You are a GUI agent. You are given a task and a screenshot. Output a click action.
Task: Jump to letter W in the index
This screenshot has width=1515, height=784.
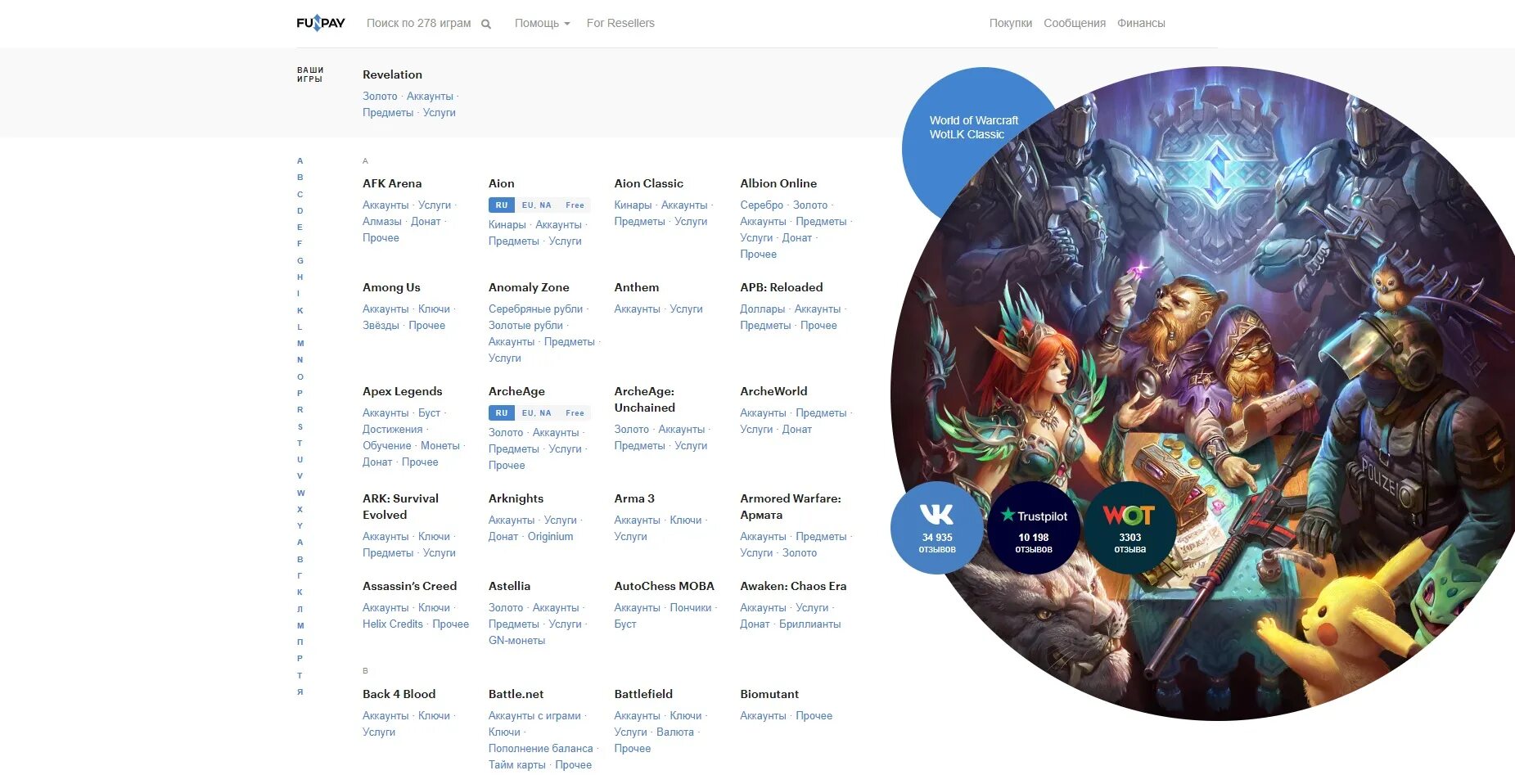point(300,493)
